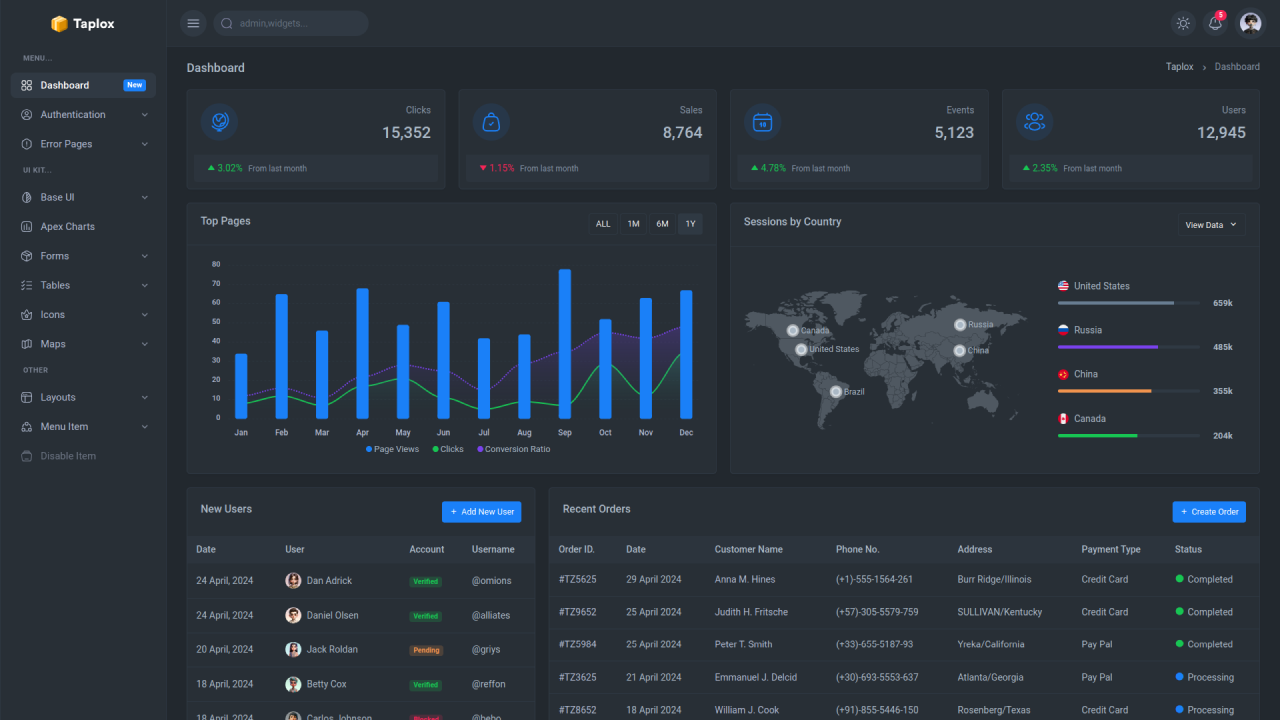Click the admin search input field
This screenshot has width=1280, height=720.
[x=290, y=22]
